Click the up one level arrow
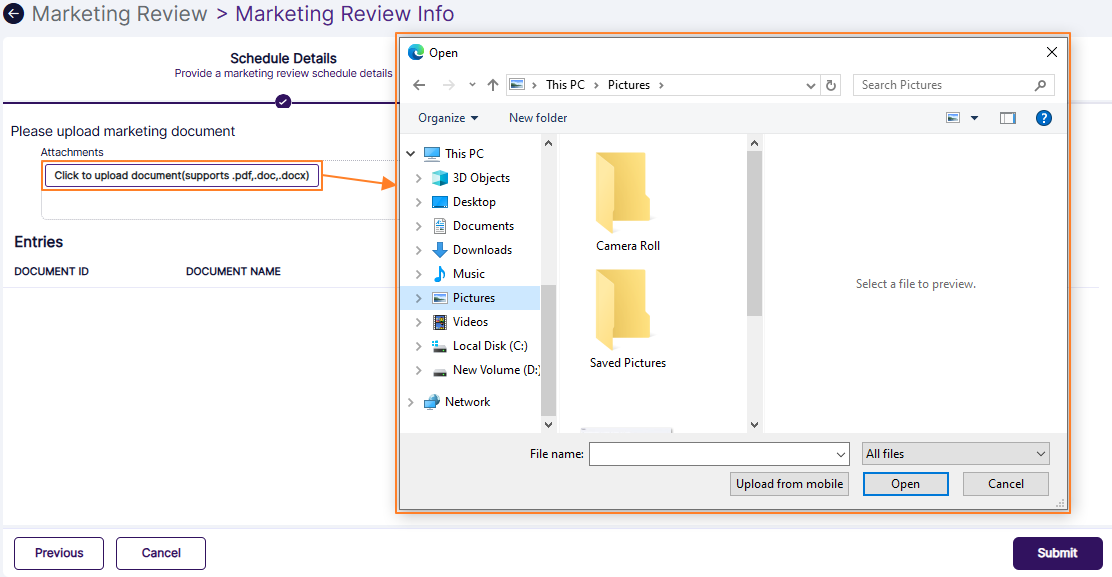 pos(492,85)
